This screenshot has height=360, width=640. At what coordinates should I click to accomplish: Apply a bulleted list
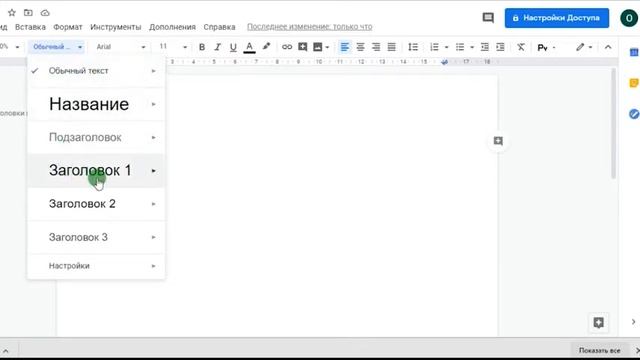pos(460,47)
